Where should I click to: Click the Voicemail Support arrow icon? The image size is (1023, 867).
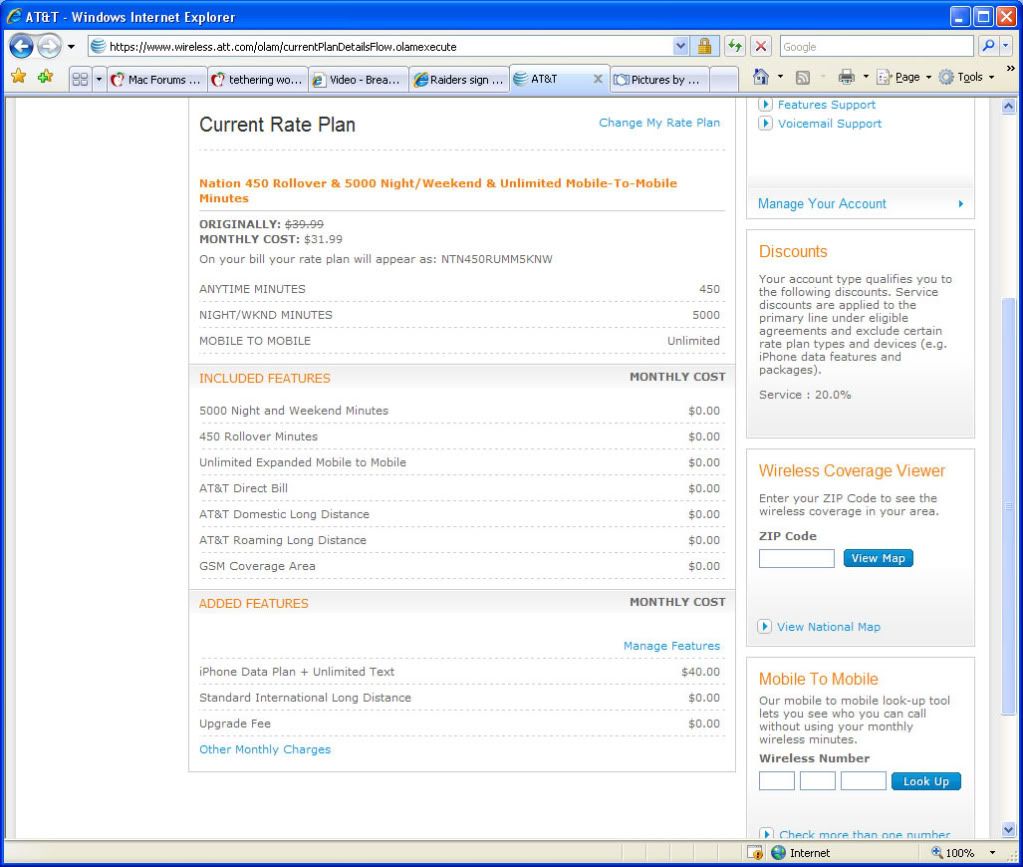coord(765,123)
